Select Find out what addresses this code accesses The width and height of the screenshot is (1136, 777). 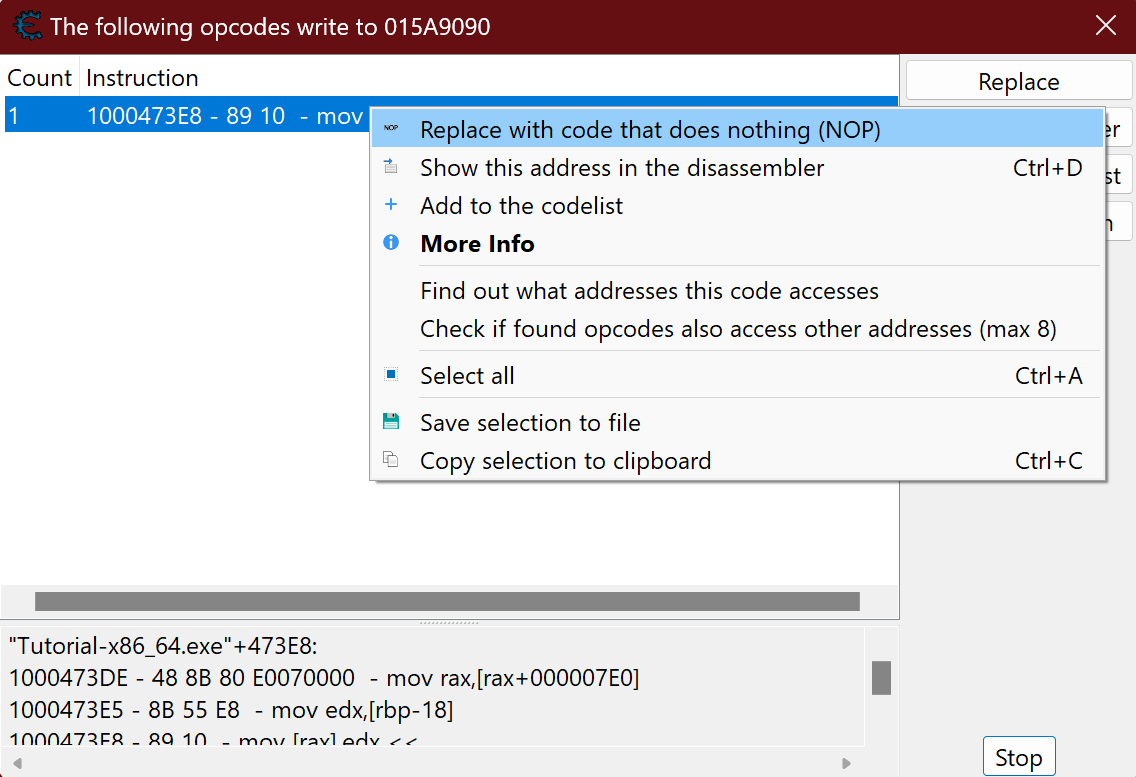coord(649,291)
